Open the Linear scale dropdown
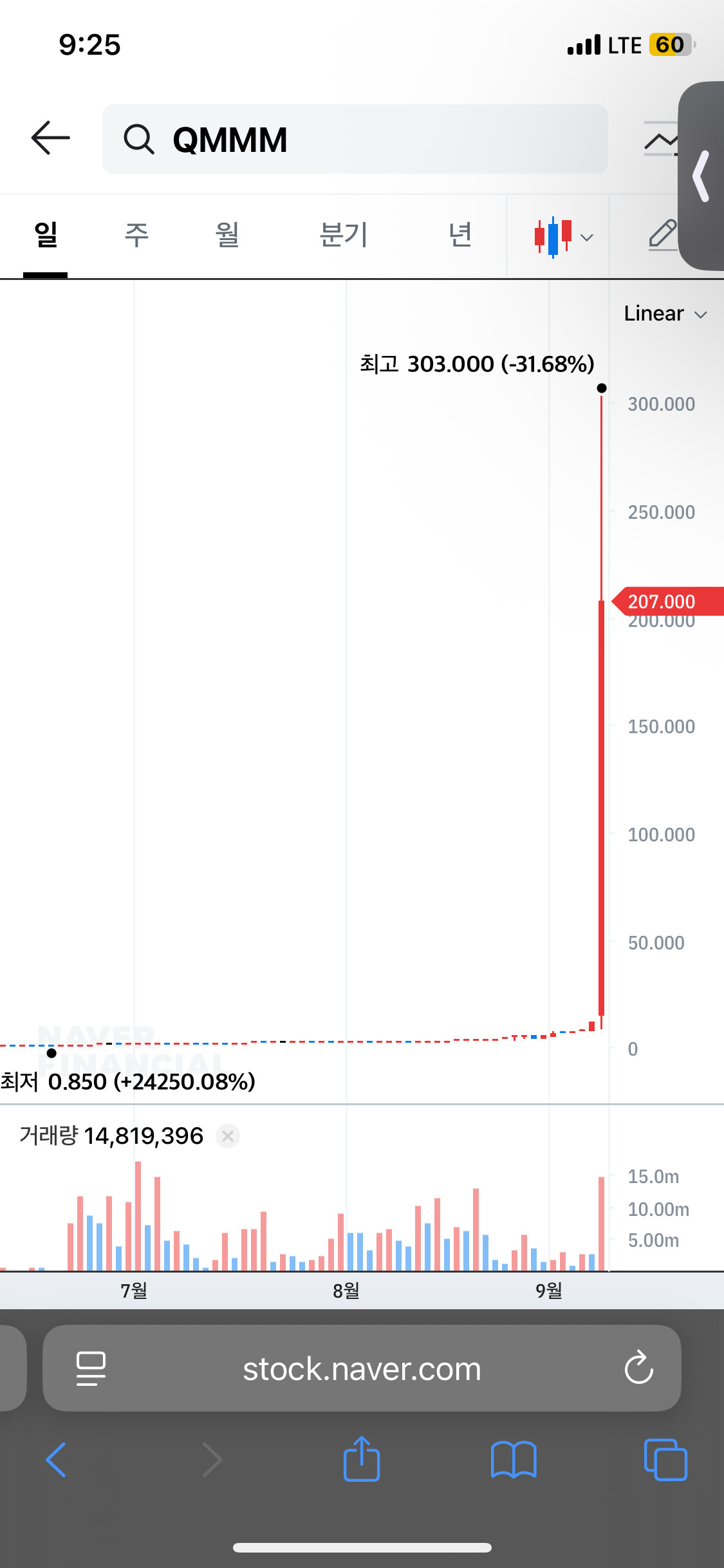This screenshot has width=724, height=1568. click(x=665, y=313)
